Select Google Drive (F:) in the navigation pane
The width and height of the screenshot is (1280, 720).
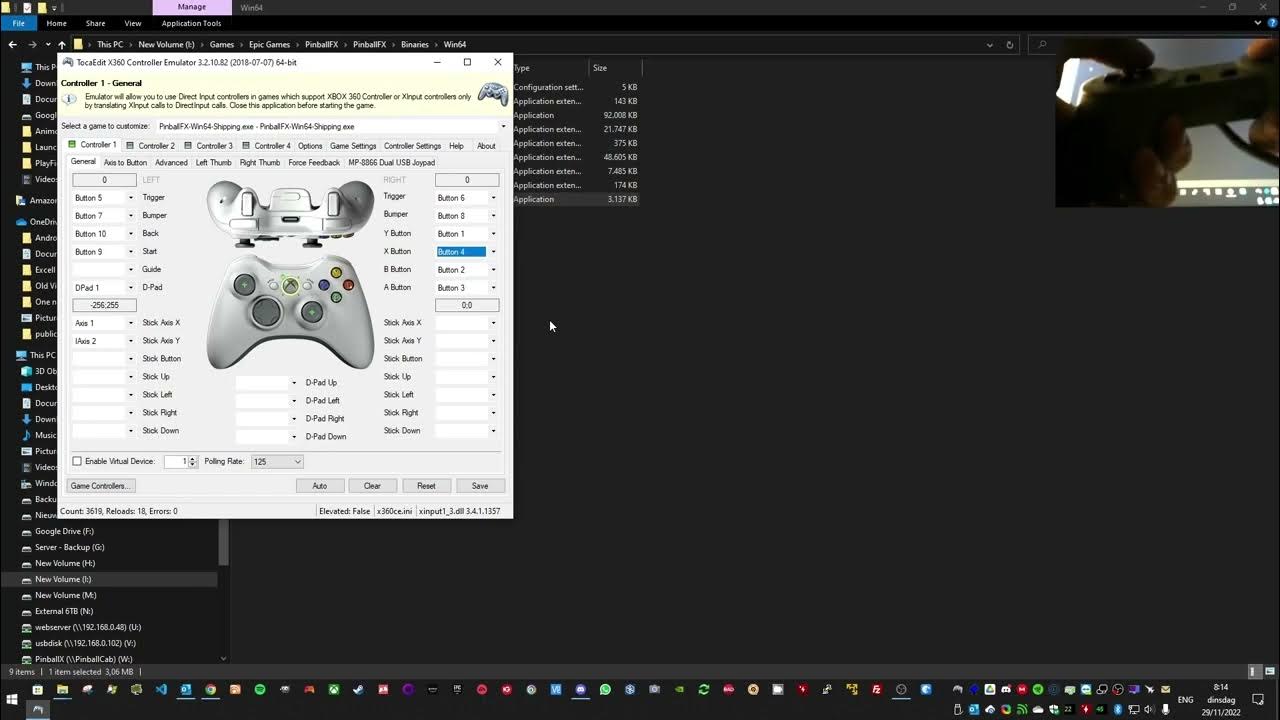tap(64, 531)
